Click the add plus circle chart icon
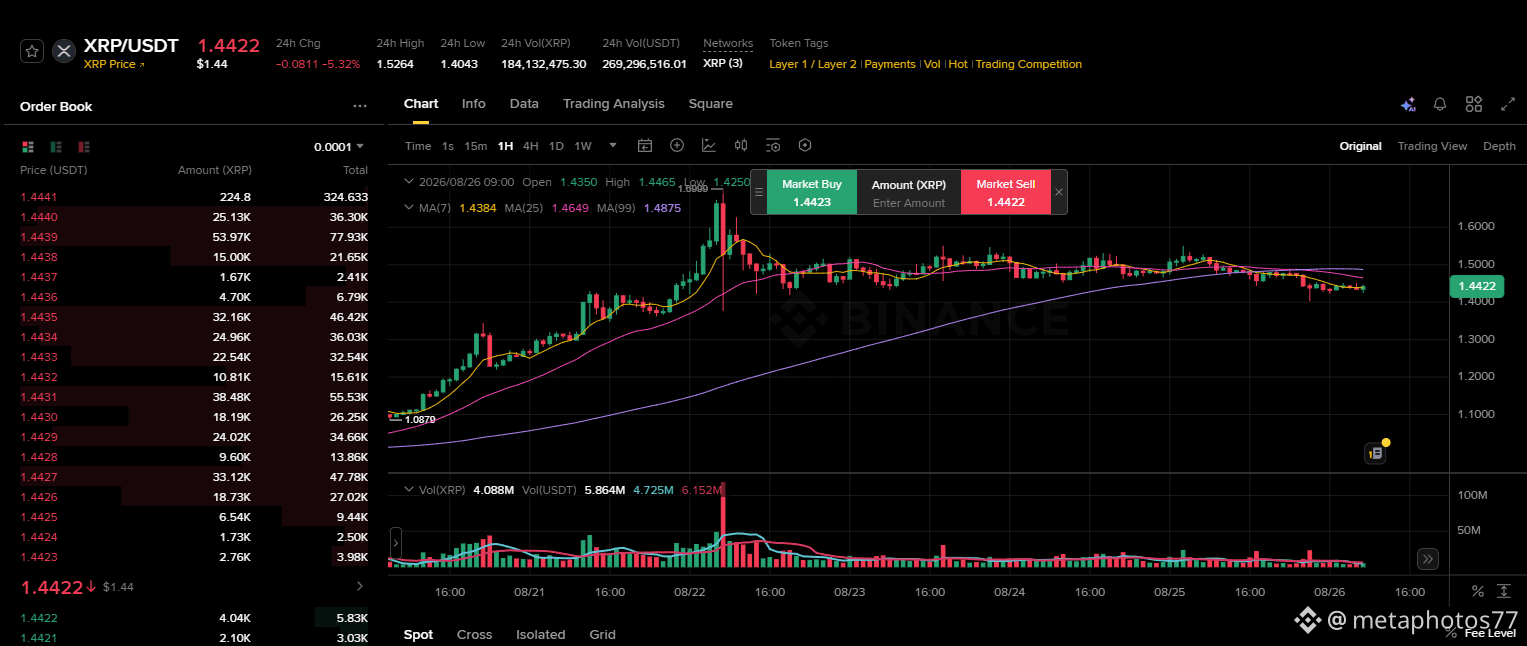Viewport: 1527px width, 646px height. 677,146
